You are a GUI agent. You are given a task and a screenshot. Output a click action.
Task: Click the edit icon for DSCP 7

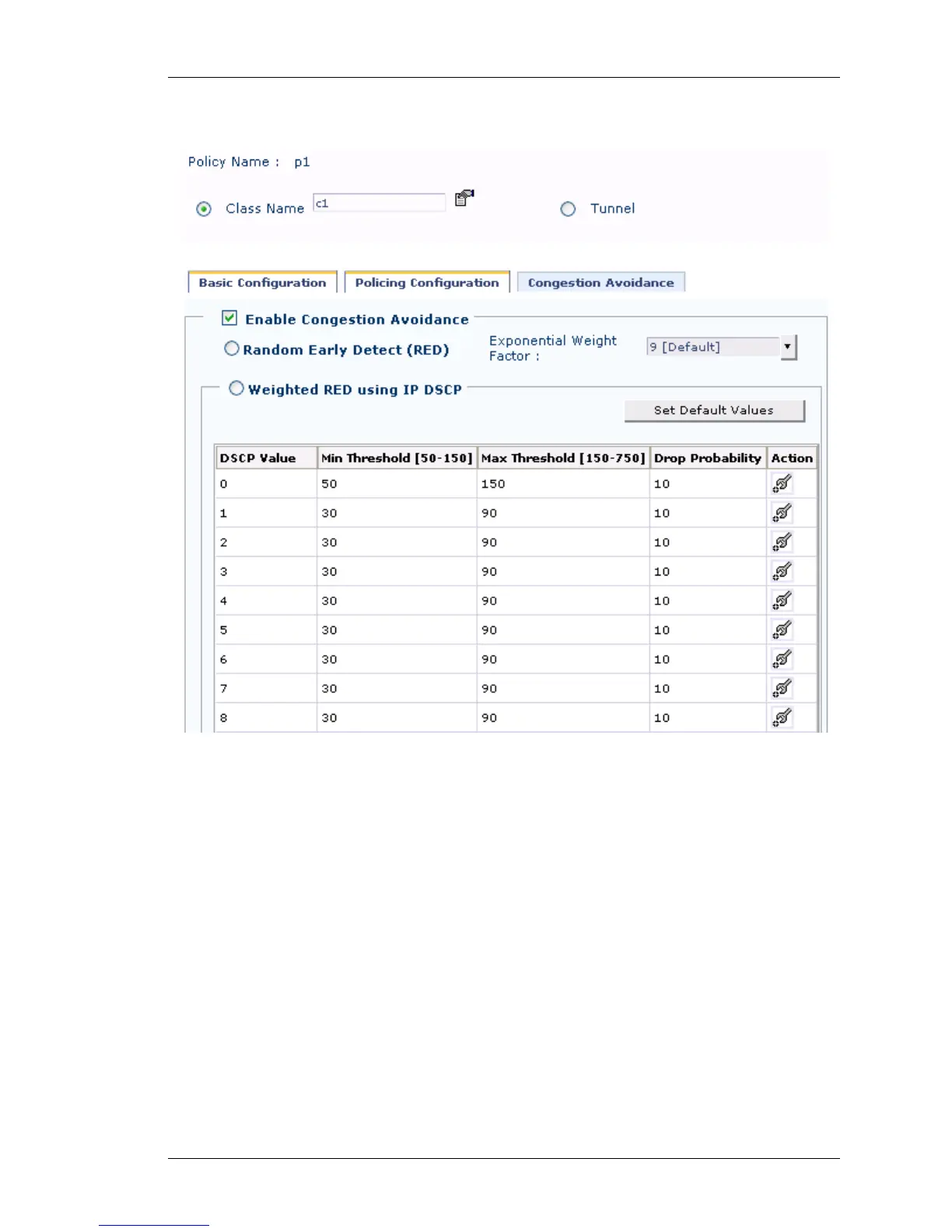[x=782, y=688]
